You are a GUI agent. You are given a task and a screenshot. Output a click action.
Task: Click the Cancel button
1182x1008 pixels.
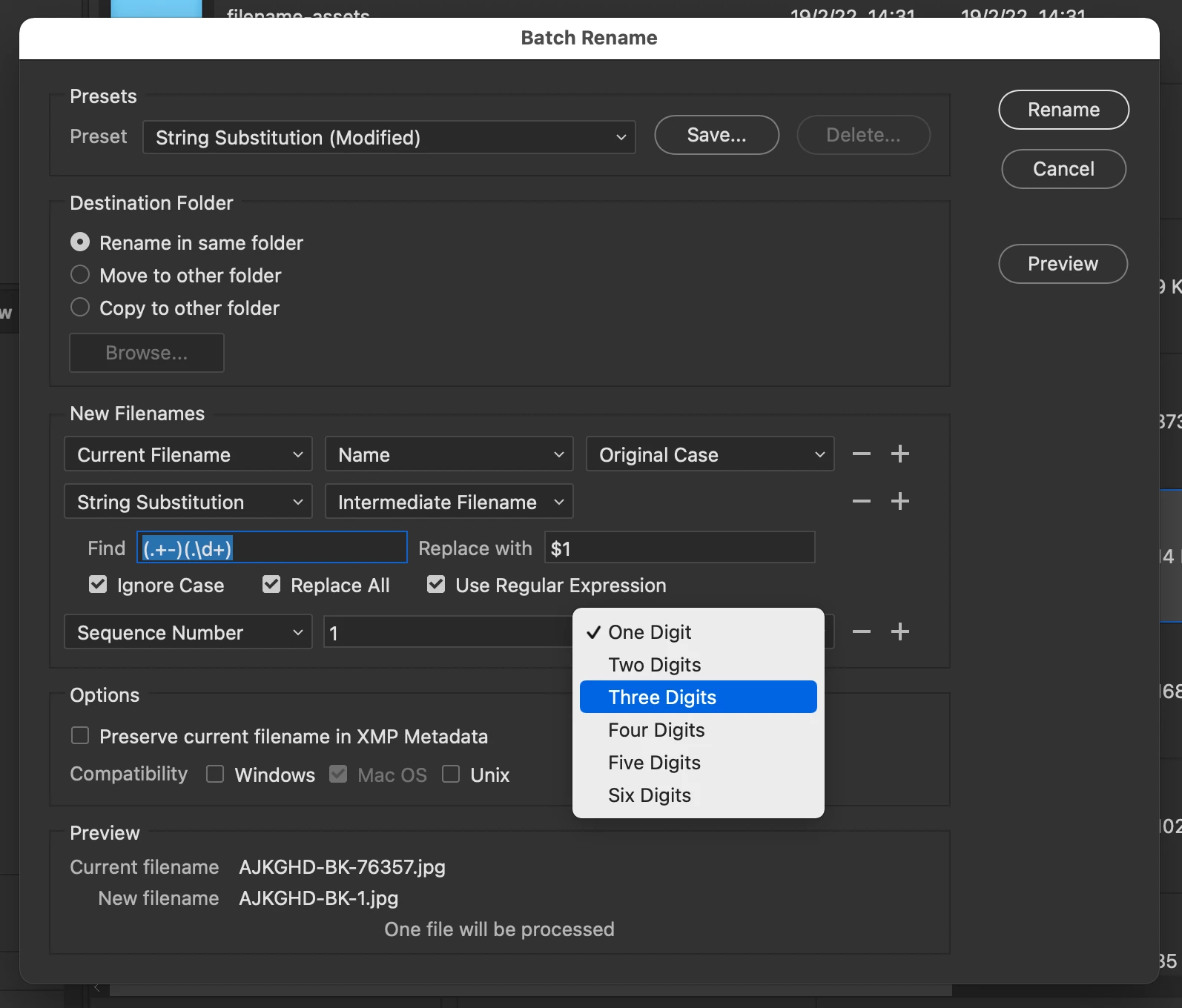click(1063, 169)
